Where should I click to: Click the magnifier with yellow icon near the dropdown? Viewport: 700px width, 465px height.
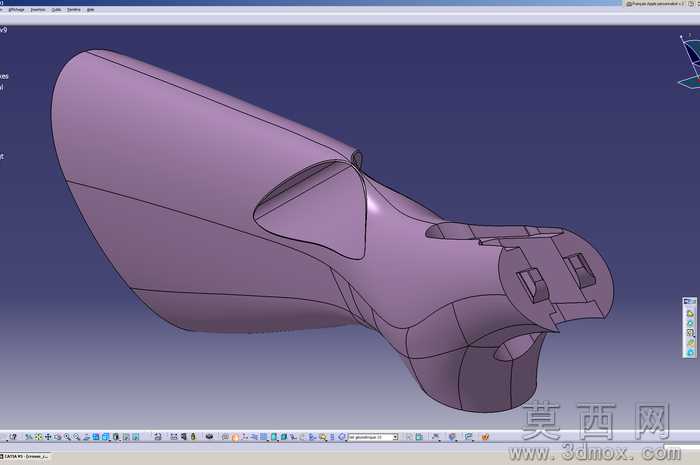click(x=323, y=437)
